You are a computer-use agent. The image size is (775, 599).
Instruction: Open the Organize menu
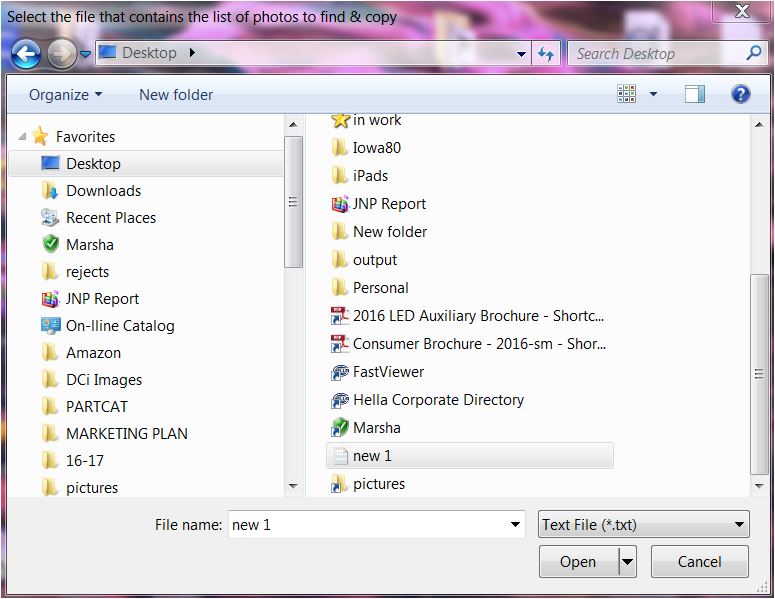pos(65,94)
